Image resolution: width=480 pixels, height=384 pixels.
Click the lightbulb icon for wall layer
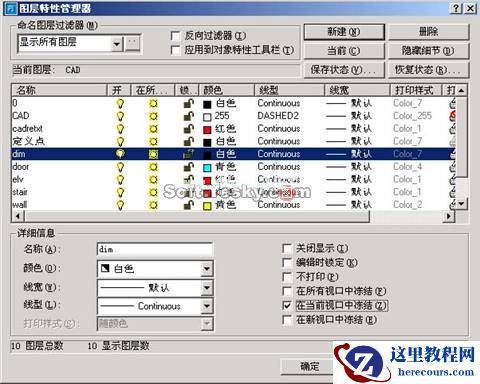click(120, 205)
